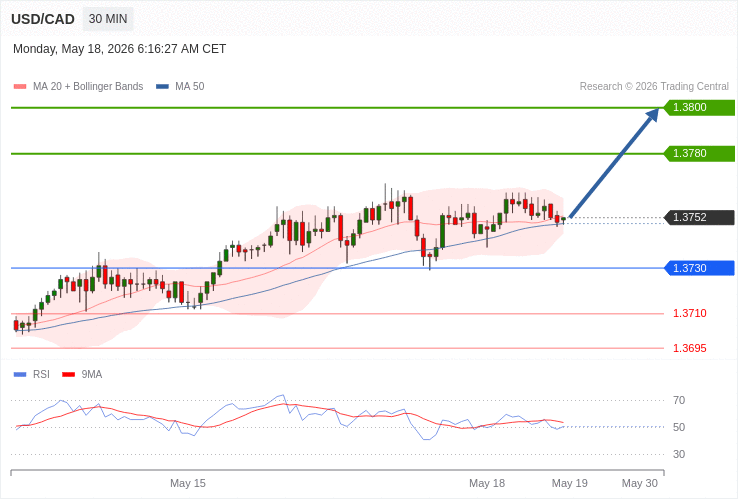
Task: Click the blue forecast arrow tip
Action: 654,113
